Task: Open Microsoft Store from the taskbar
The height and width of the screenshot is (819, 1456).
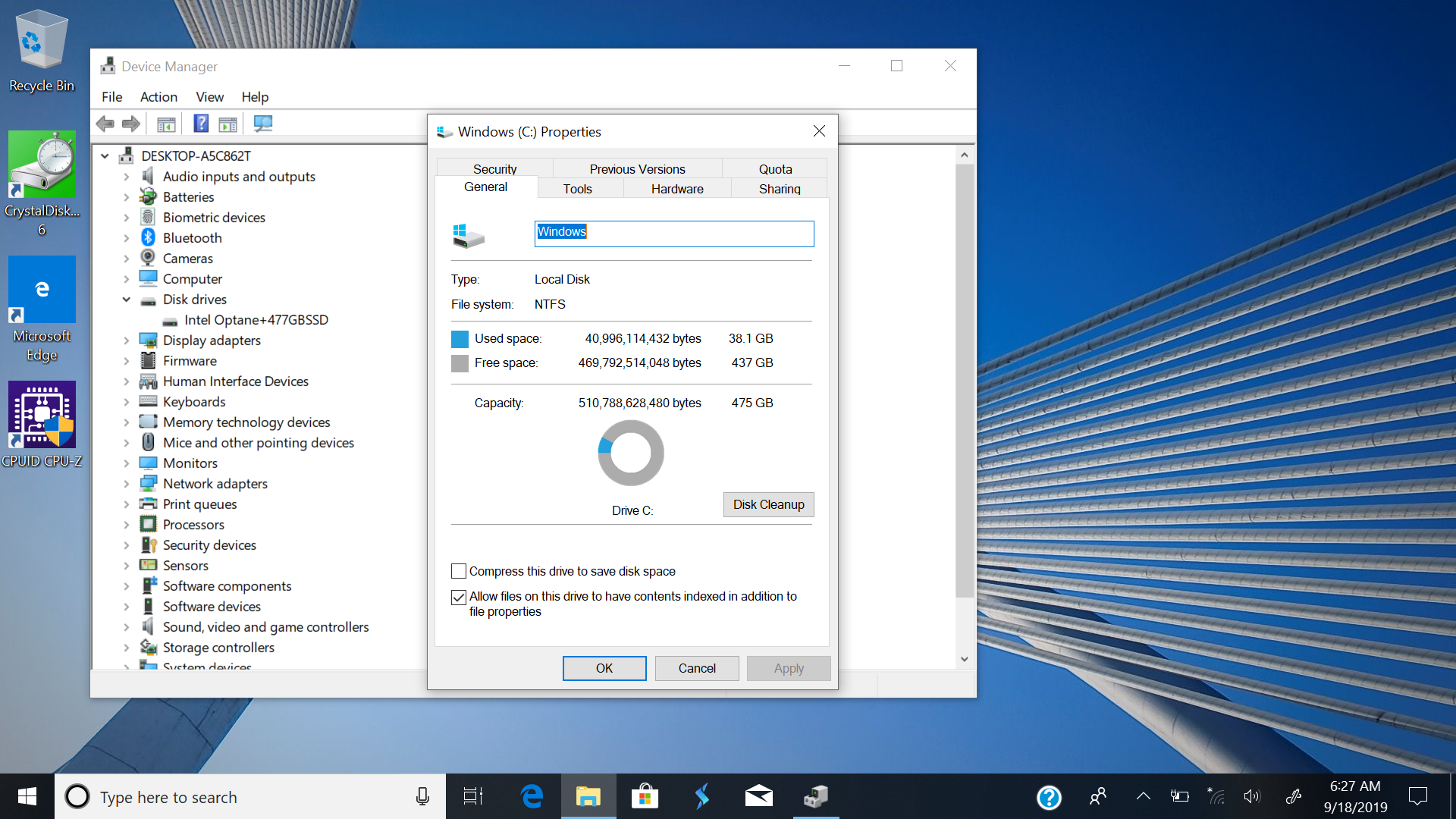Action: [645, 796]
